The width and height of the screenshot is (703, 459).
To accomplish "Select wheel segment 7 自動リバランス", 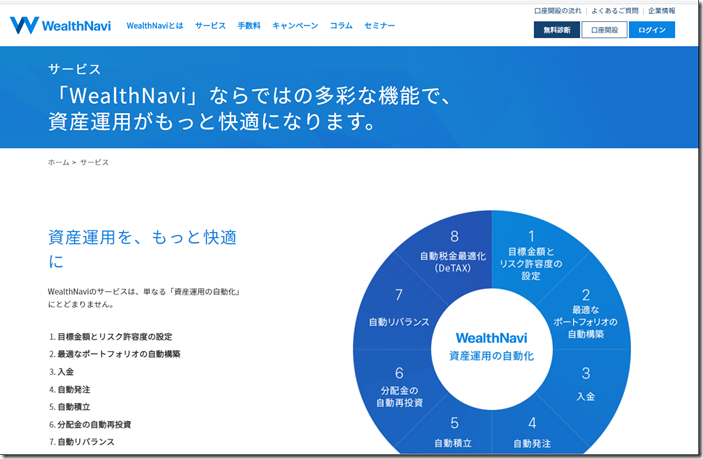I will coord(398,310).
